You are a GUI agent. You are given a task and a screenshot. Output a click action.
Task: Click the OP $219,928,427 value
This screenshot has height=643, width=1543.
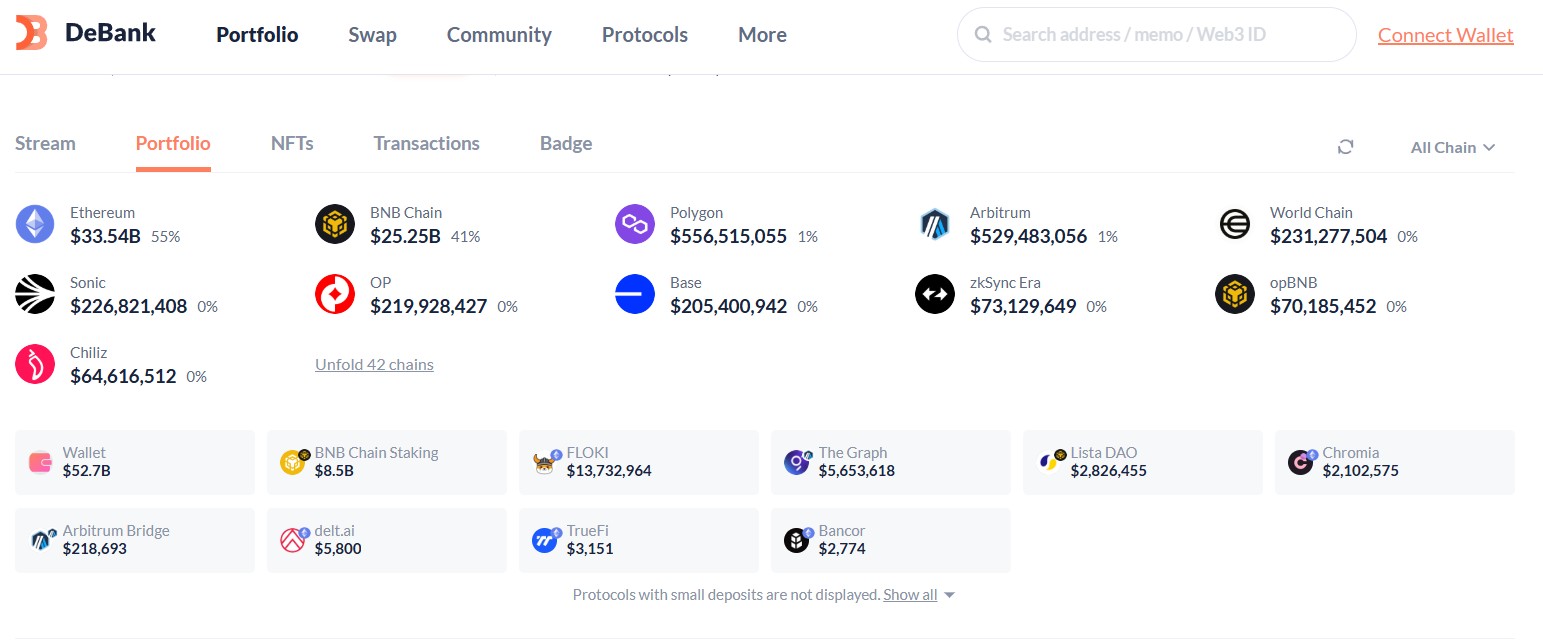click(428, 306)
